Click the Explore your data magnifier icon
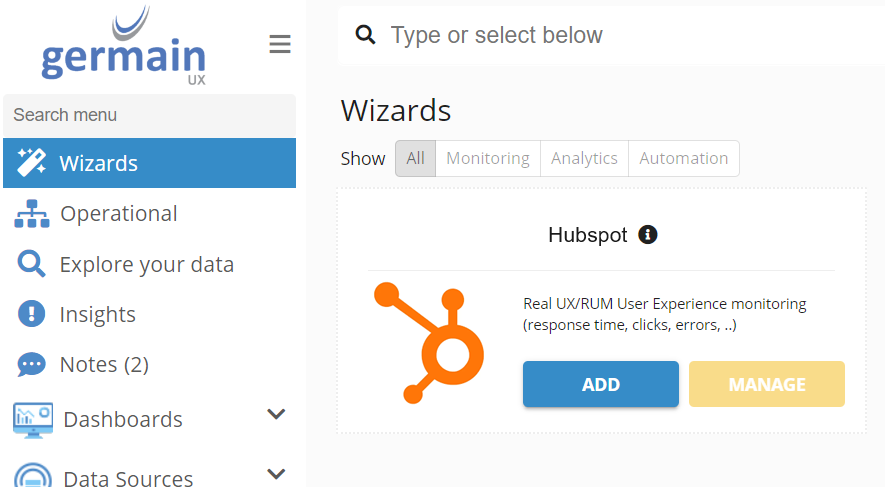Viewport: 885px width, 487px height. click(x=32, y=264)
